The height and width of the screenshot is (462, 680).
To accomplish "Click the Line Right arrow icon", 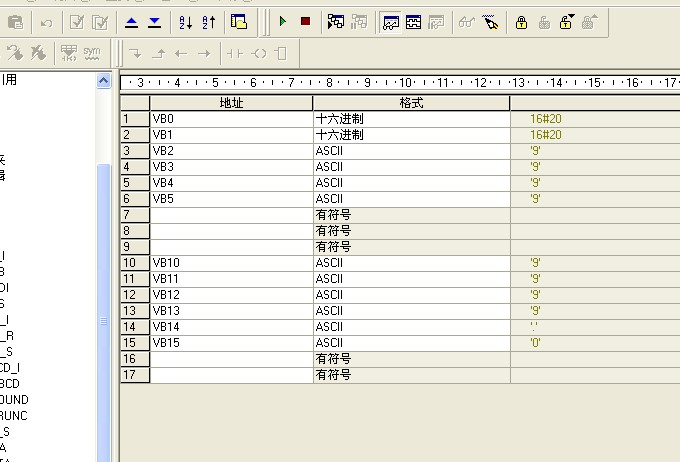I will point(204,54).
